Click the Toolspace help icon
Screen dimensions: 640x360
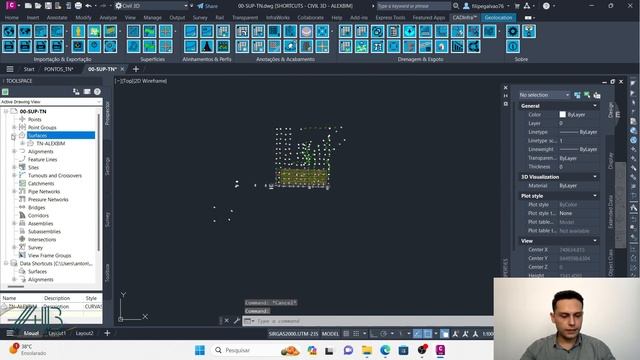[x=97, y=91]
